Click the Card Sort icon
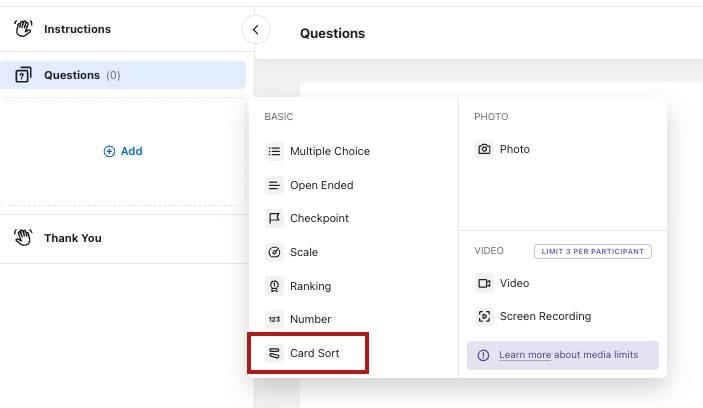The height and width of the screenshot is (408, 703). (274, 353)
